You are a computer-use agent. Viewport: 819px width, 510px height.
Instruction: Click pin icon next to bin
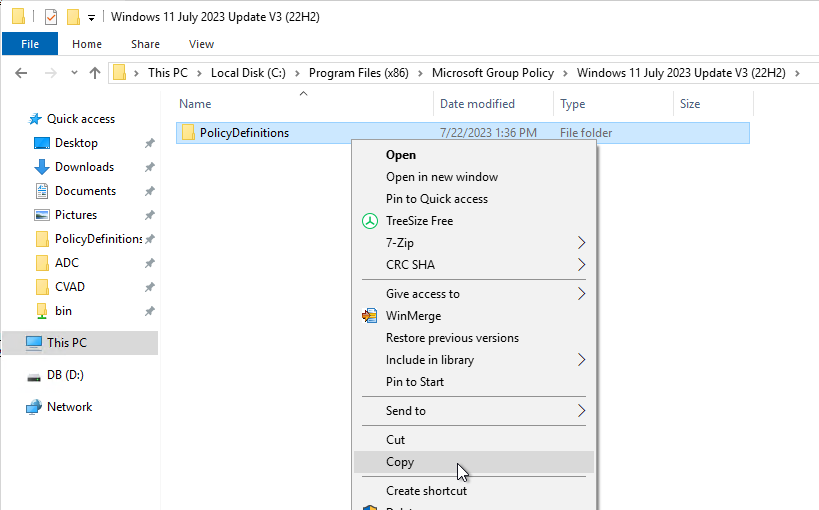coord(149,311)
